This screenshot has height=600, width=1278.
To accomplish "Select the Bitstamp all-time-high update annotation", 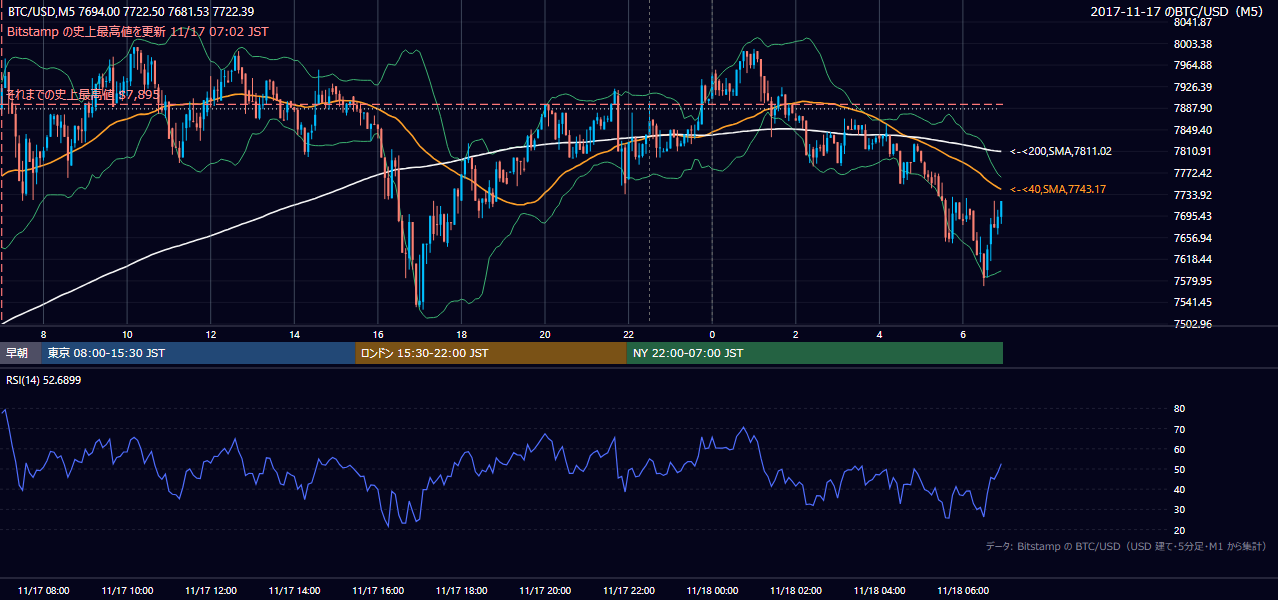I will pos(137,32).
